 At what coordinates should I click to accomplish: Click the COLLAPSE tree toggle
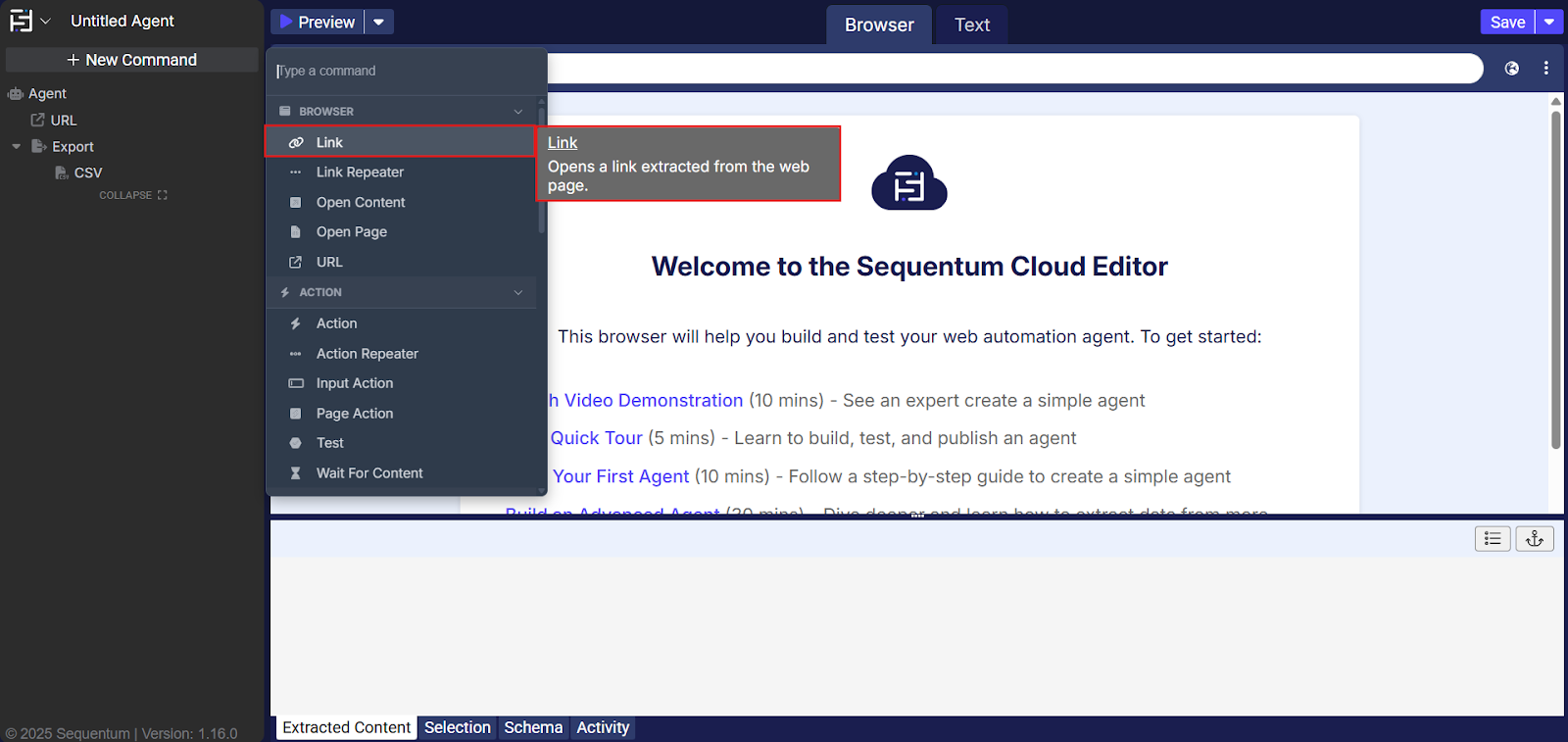pyautogui.click(x=133, y=195)
